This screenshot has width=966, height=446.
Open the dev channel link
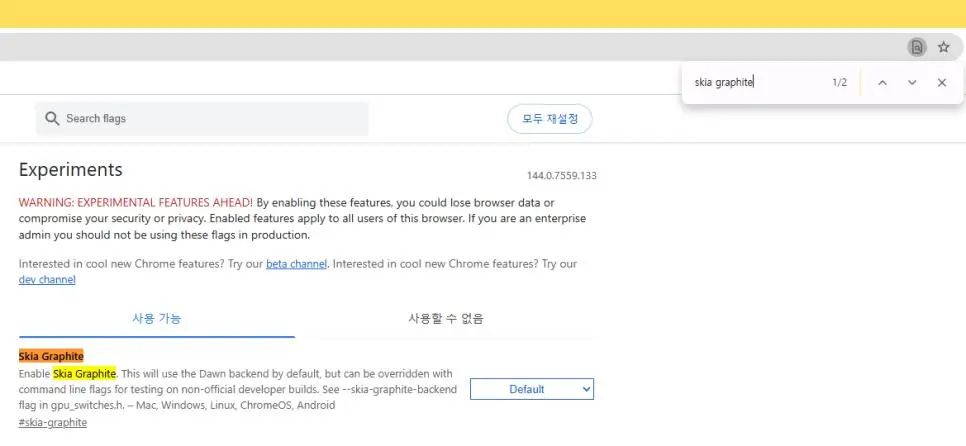[47, 280]
